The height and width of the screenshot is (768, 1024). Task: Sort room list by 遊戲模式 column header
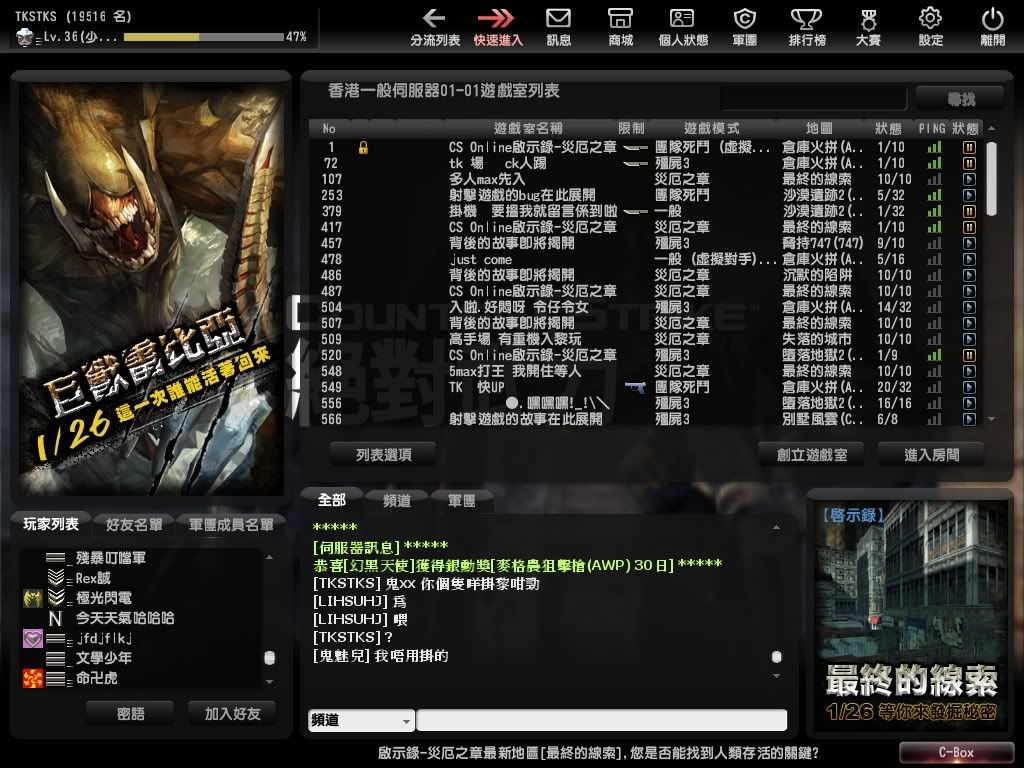[x=711, y=129]
